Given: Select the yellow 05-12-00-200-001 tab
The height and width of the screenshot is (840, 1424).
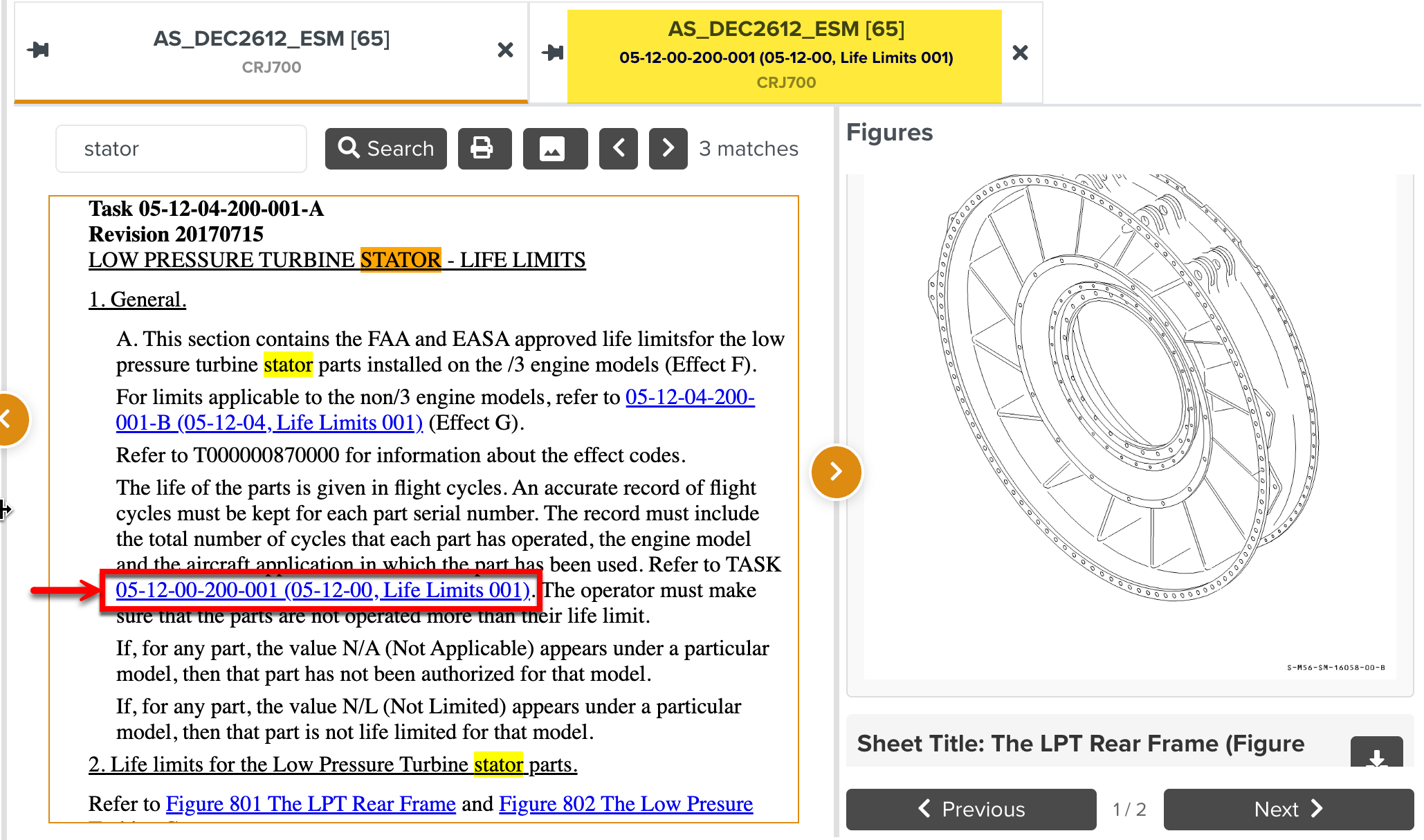Looking at the screenshot, I should [x=785, y=55].
